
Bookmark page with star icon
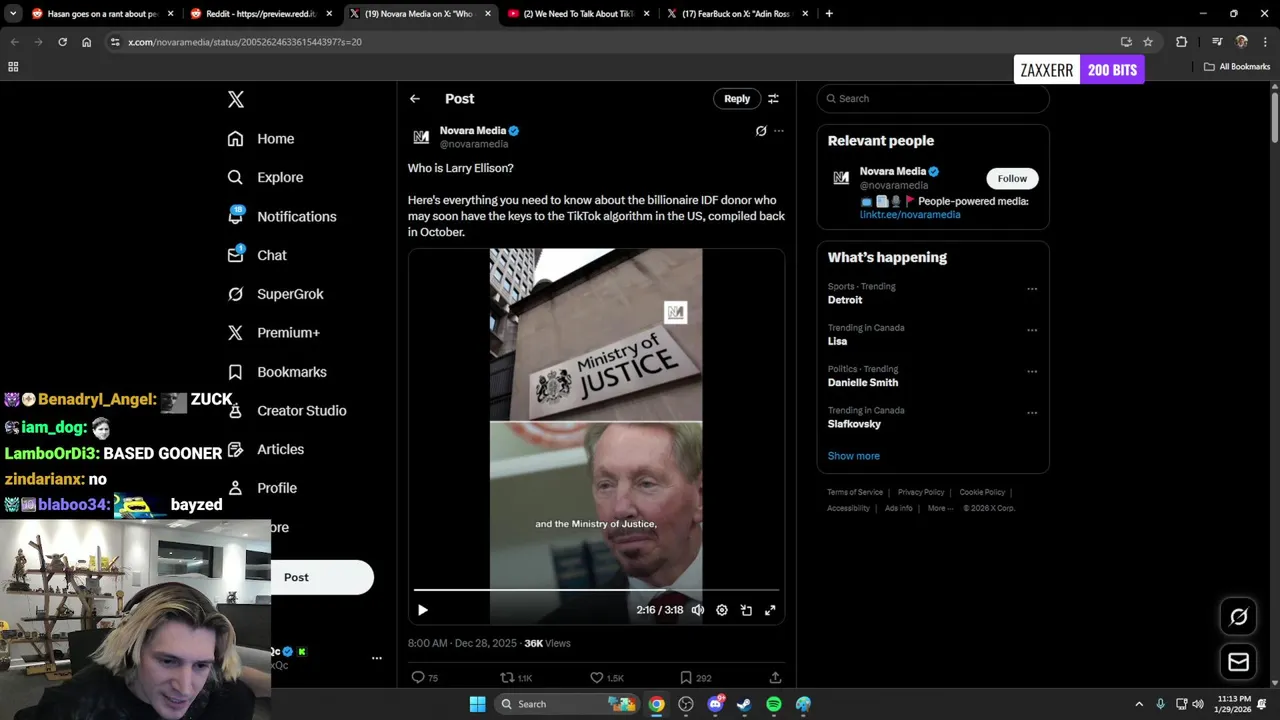pos(1148,42)
